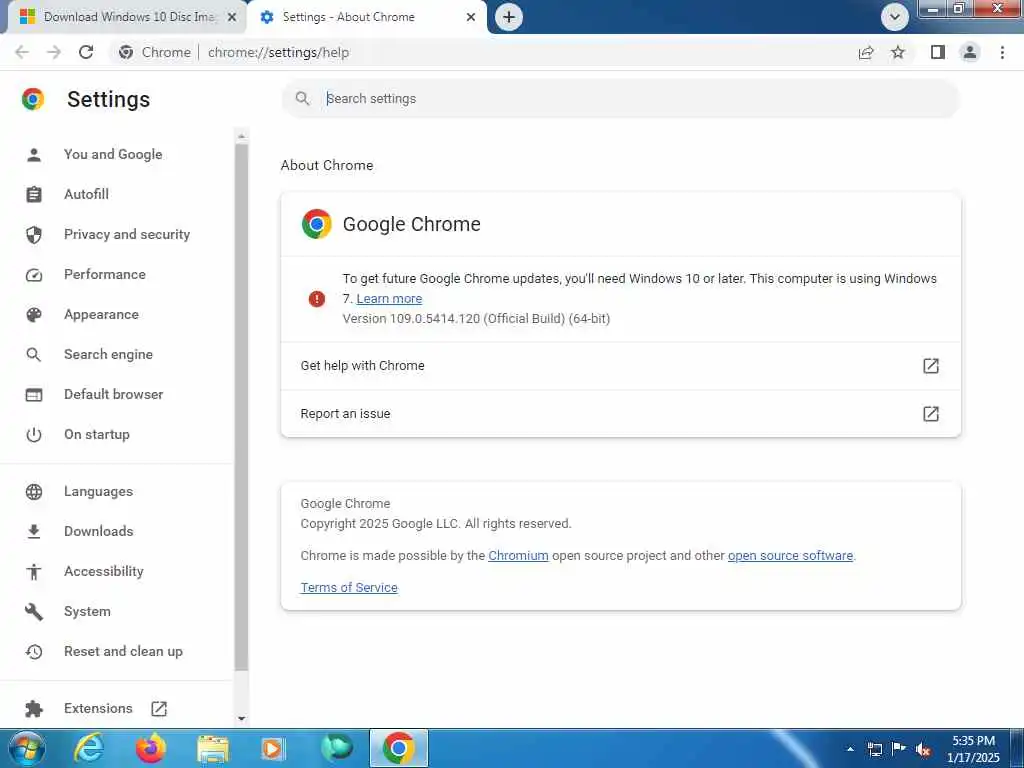Image resolution: width=1024 pixels, height=768 pixels.
Task: Share this page icon in address bar
Action: pyautogui.click(x=866, y=52)
